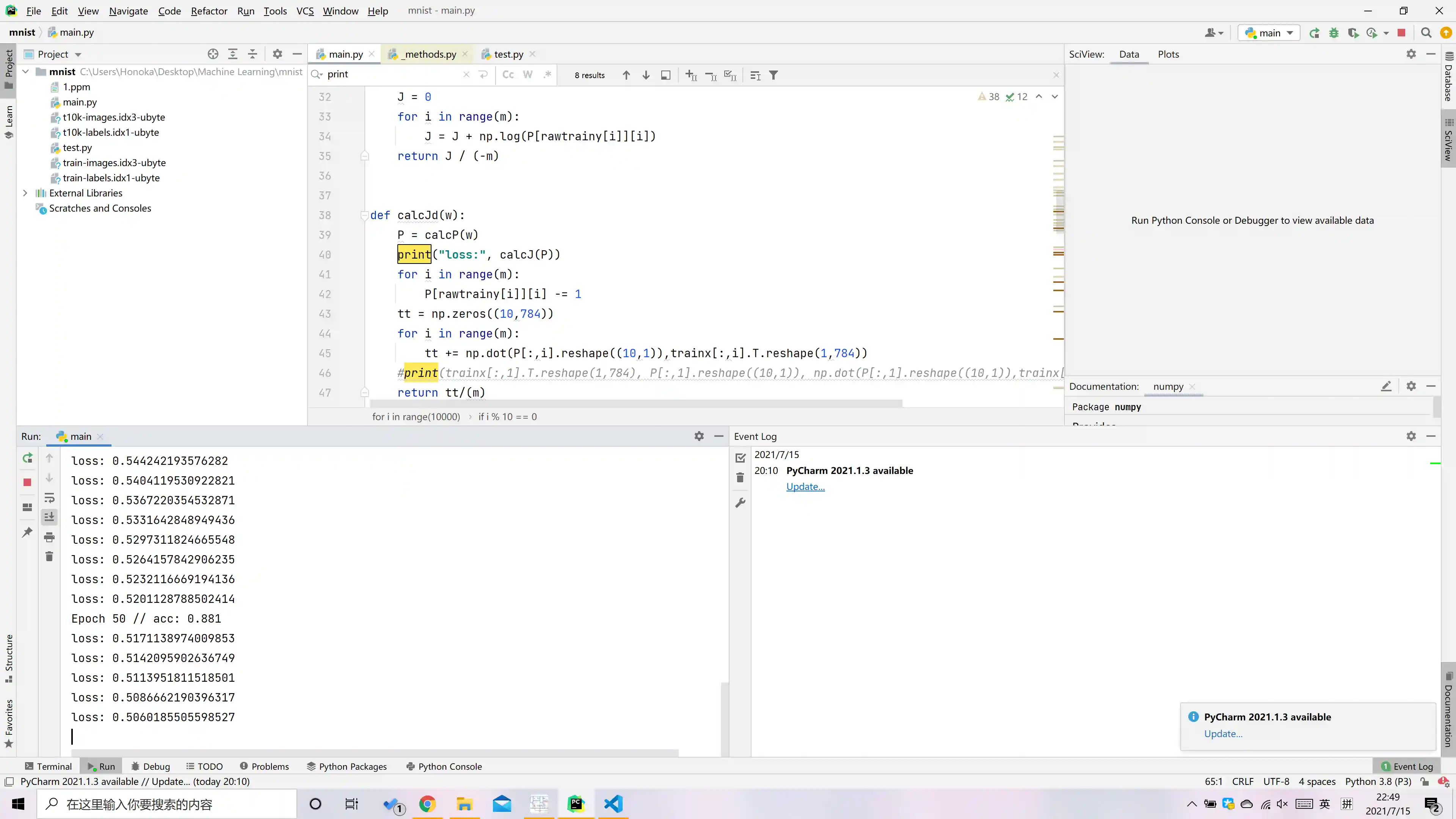
Task: Open Terminal tool window button
Action: [x=49, y=766]
